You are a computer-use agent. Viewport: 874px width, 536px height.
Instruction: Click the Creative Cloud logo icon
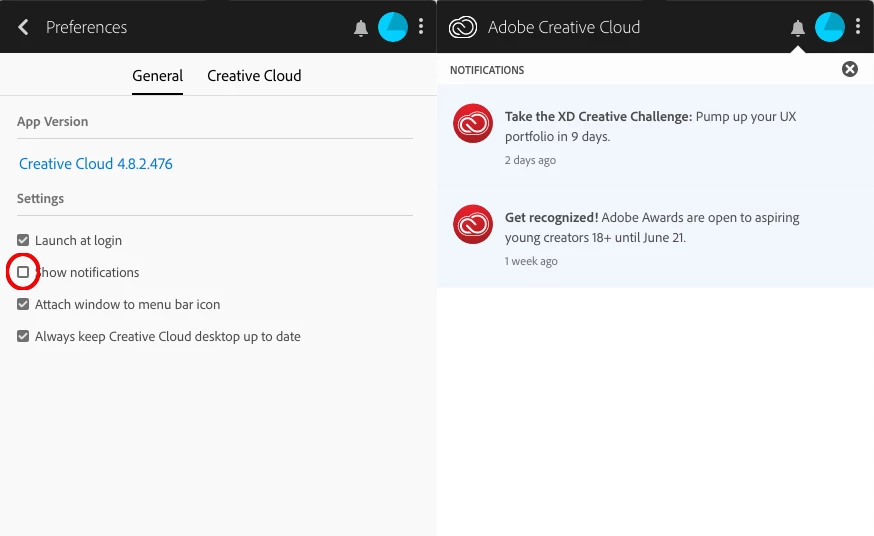pyautogui.click(x=463, y=27)
